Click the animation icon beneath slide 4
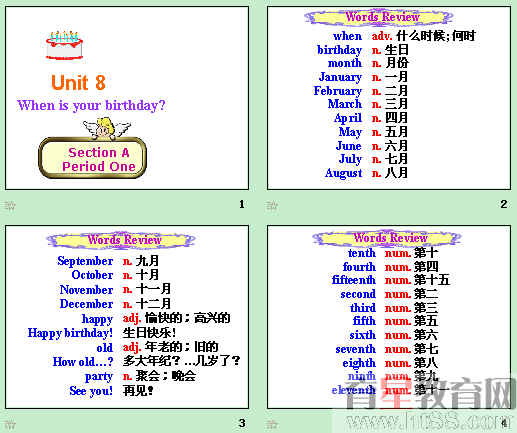Screen dimensions: 517x433 (272, 424)
